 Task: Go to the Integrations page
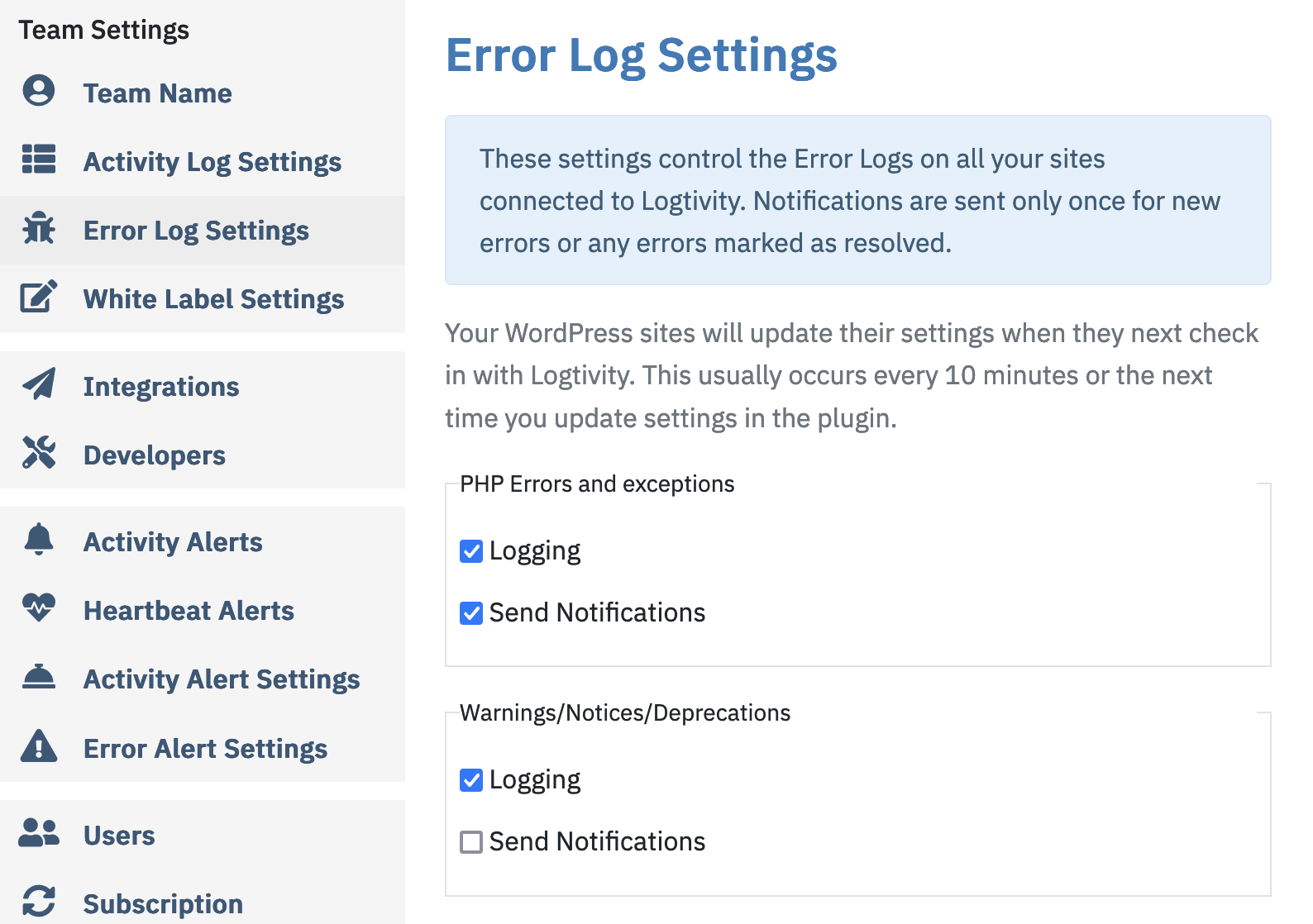[x=161, y=385]
